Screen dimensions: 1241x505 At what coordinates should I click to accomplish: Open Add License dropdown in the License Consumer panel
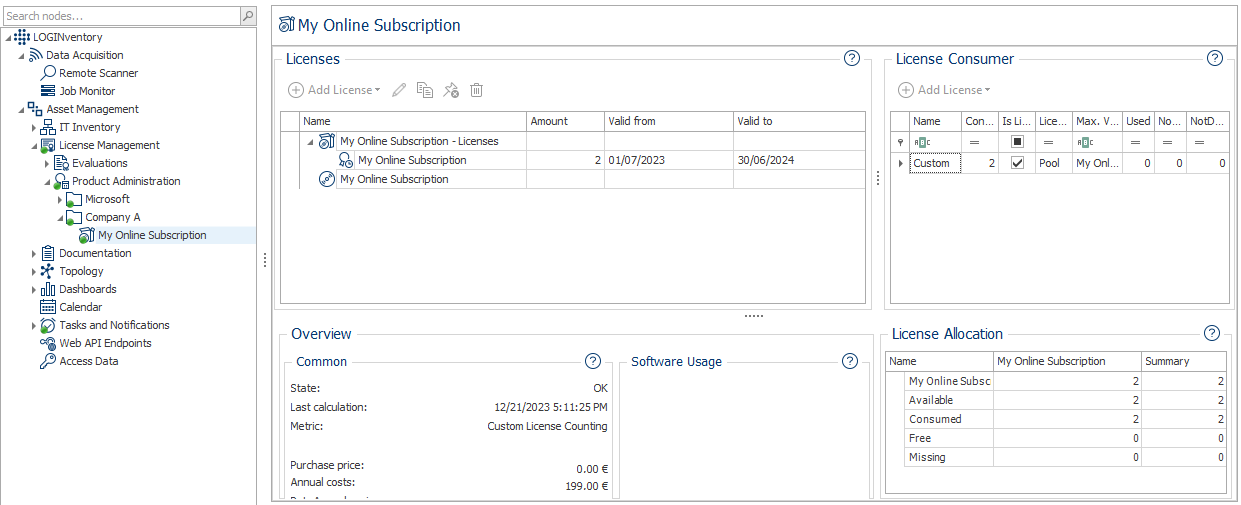point(945,90)
